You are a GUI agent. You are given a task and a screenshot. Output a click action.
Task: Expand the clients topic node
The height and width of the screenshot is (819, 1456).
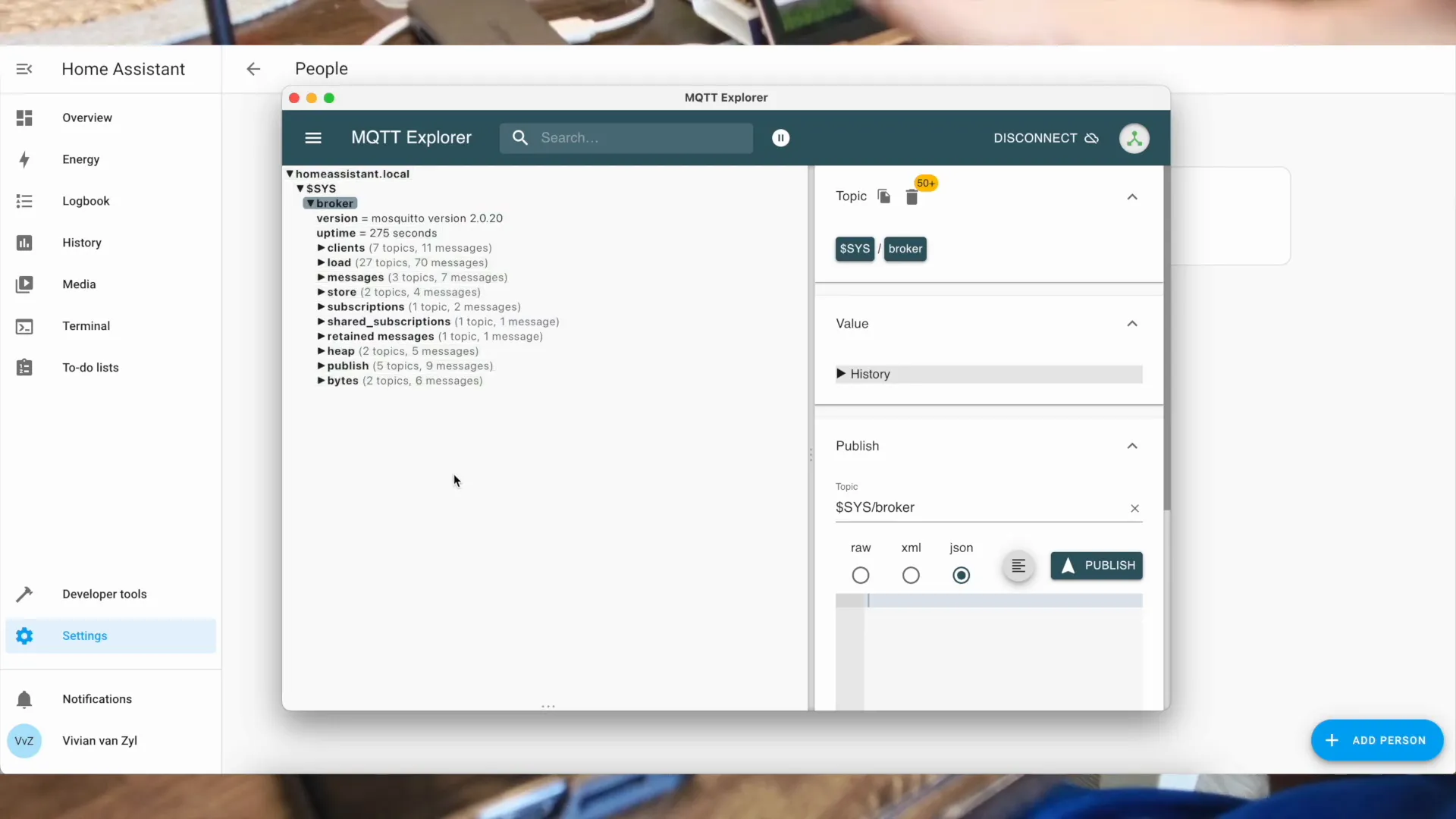point(321,248)
